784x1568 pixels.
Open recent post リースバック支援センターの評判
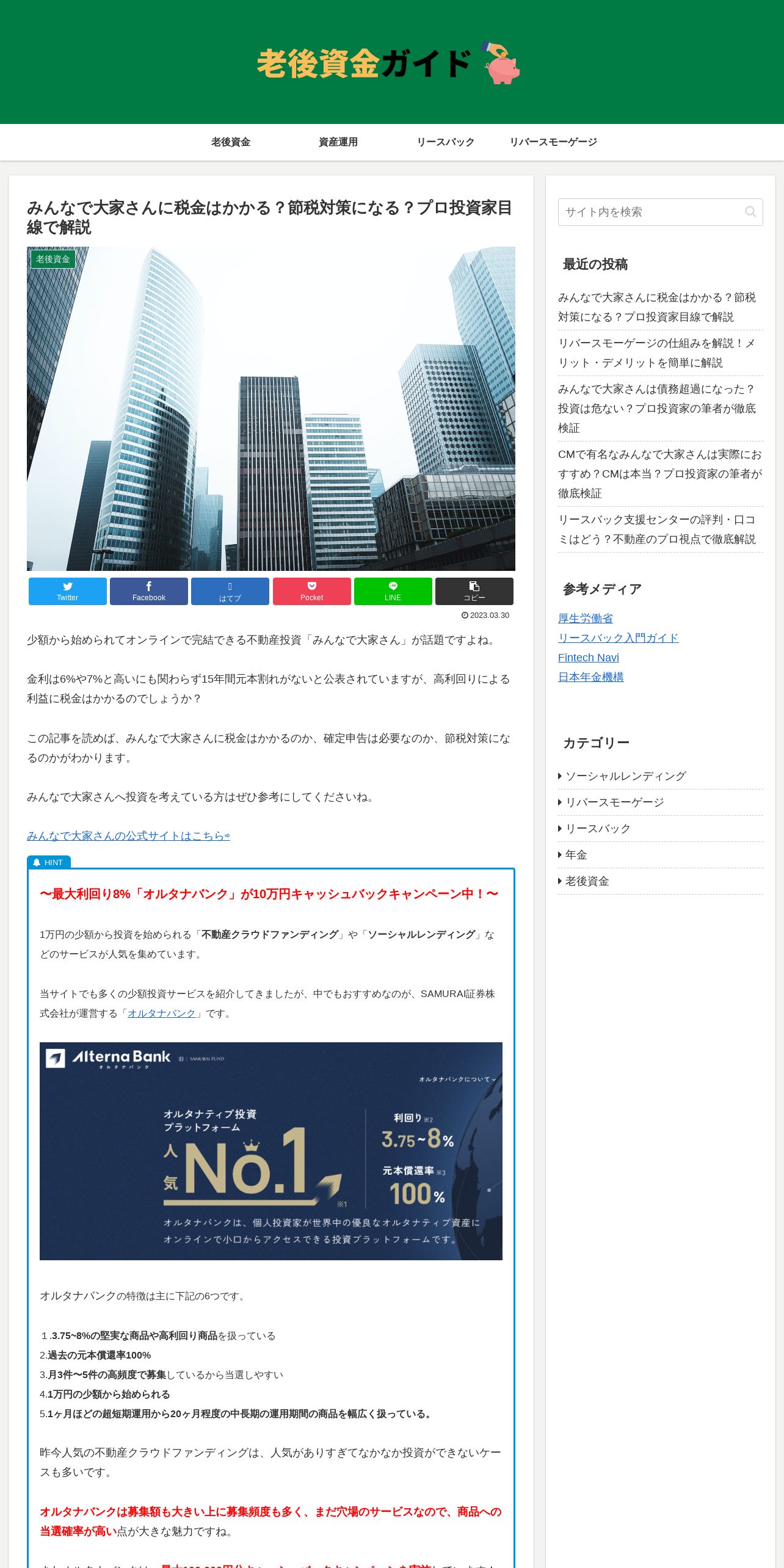pos(661,529)
